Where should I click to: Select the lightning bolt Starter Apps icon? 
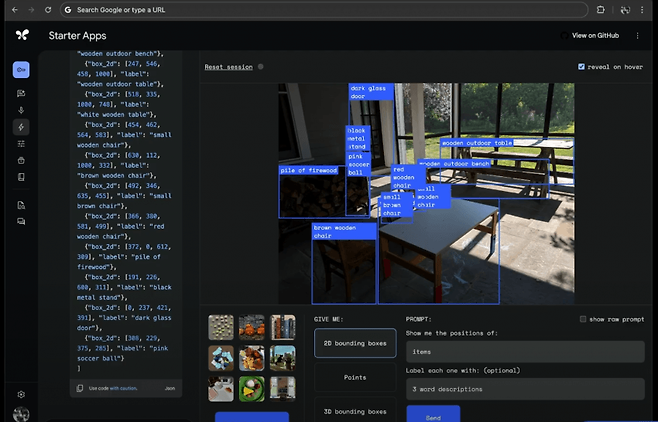[21, 127]
